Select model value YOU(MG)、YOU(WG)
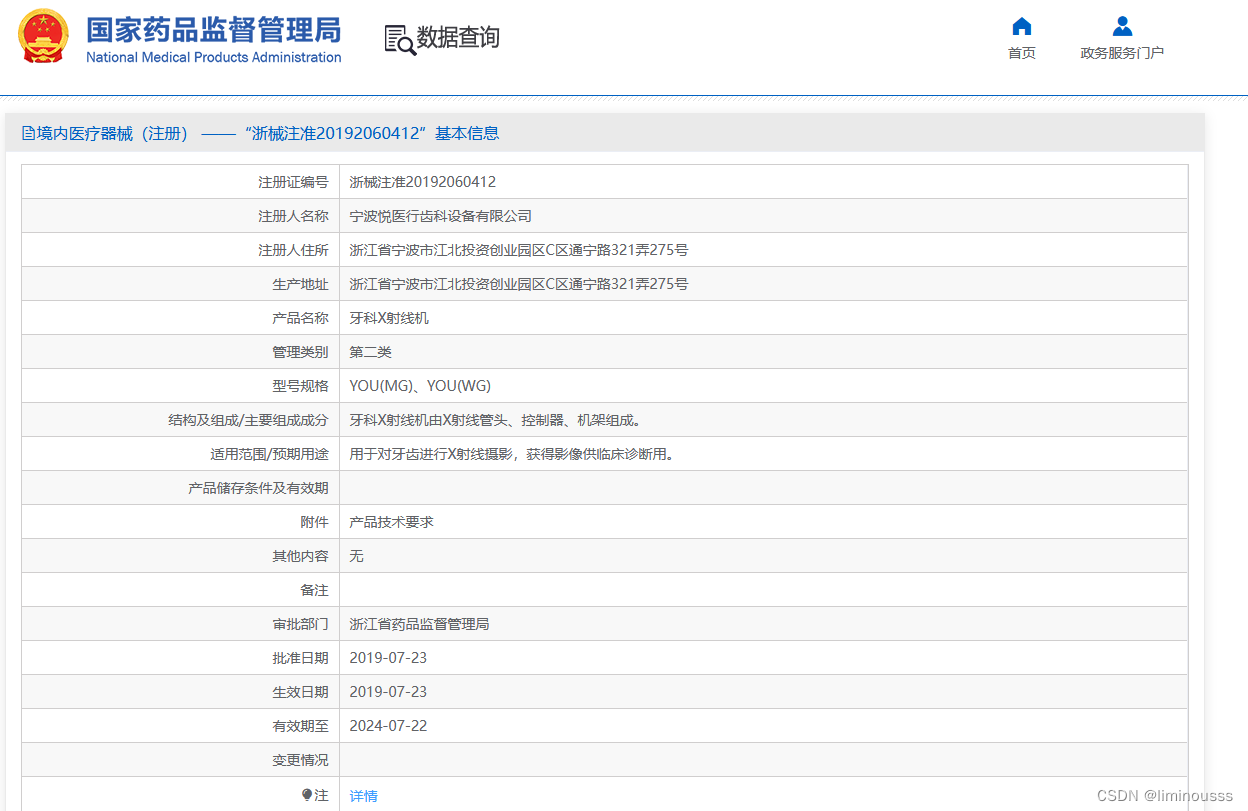Screen dimensions: 1248x811 coord(420,386)
